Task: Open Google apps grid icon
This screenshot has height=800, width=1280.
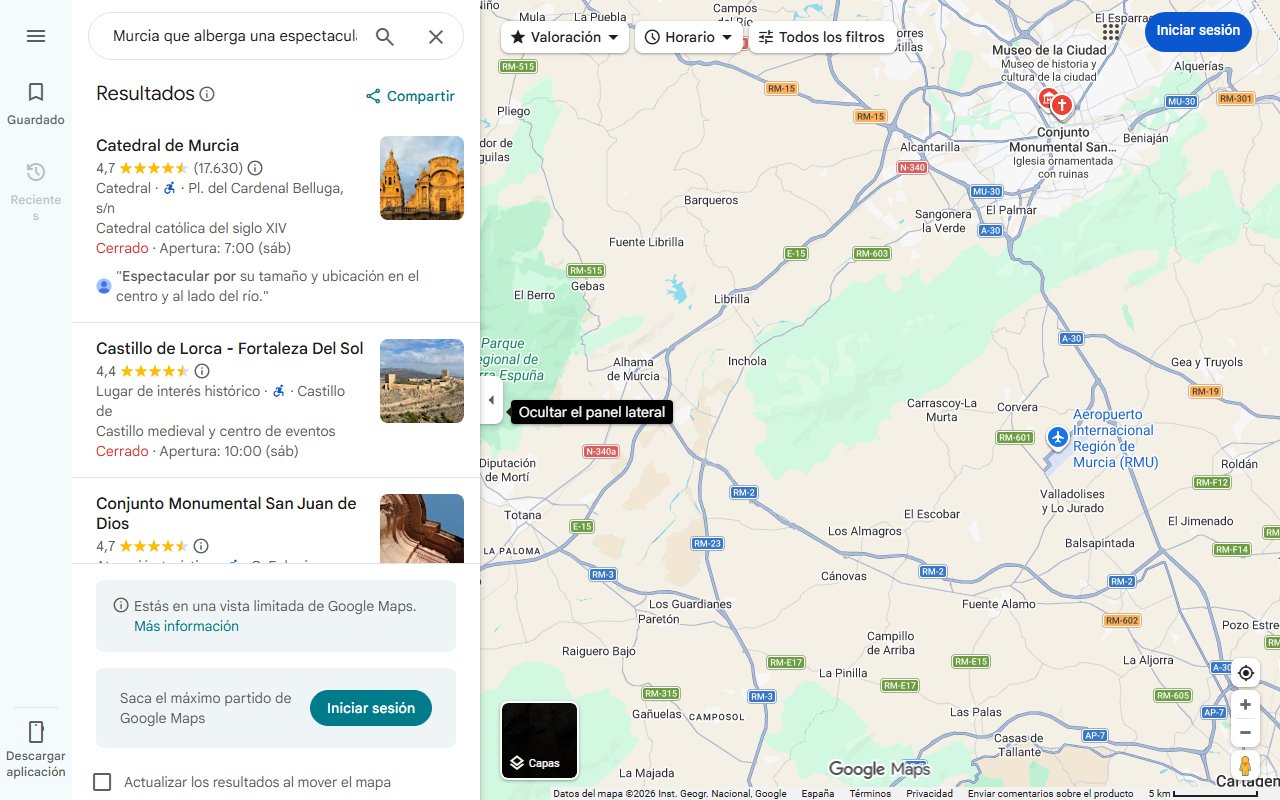Action: tap(1111, 31)
